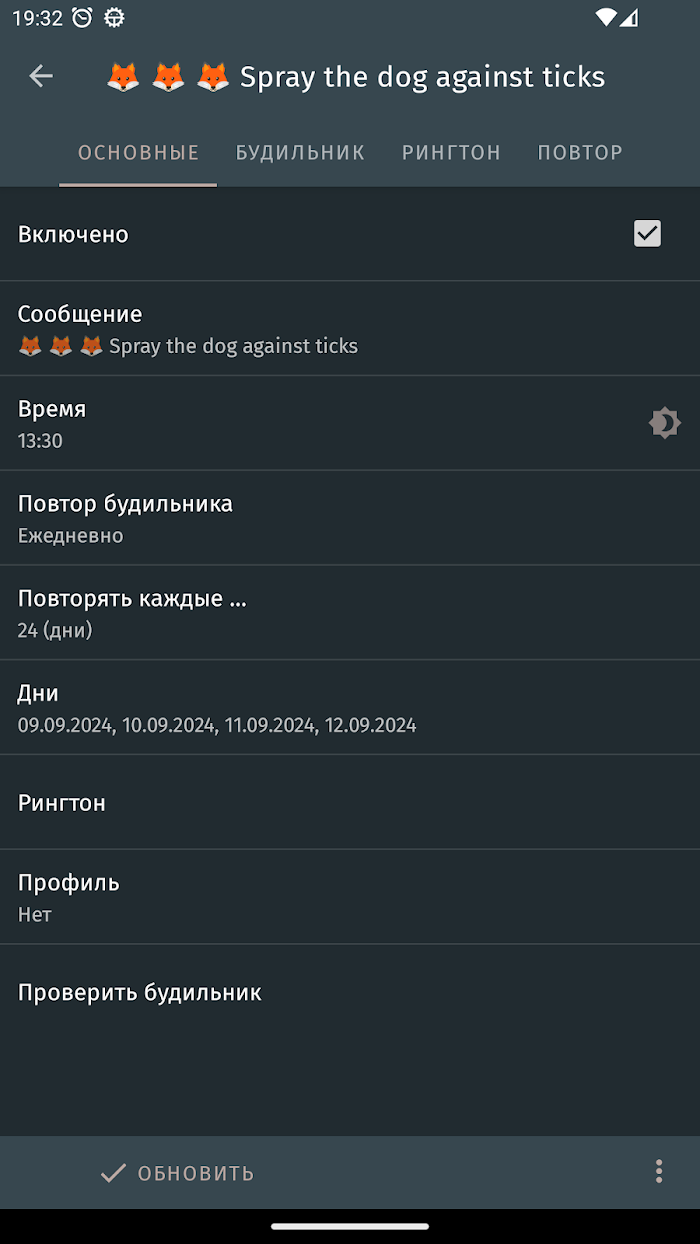The height and width of the screenshot is (1244, 700).
Task: Switch to the ПОВТОР tab
Action: coord(580,153)
